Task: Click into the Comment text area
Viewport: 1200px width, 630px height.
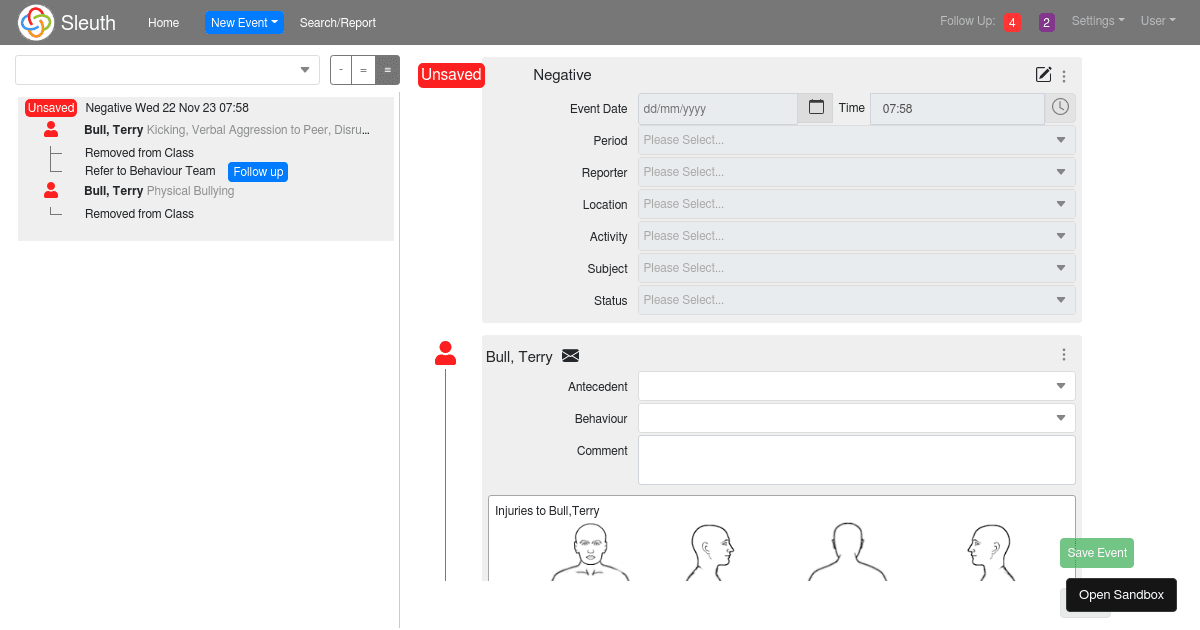Action: tap(856, 460)
